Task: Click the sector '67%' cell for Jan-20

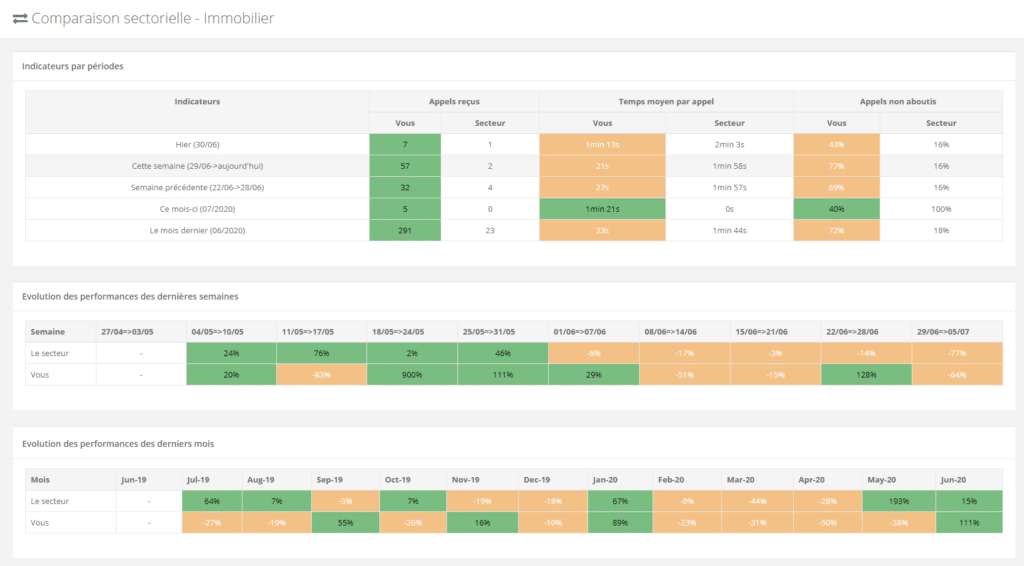Action: [x=620, y=501]
